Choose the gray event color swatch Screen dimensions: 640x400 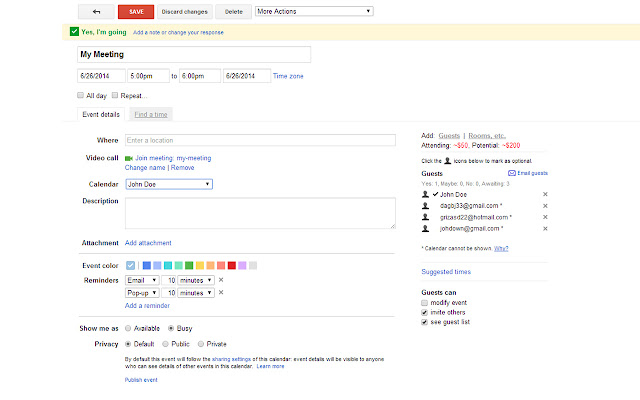[253, 266]
